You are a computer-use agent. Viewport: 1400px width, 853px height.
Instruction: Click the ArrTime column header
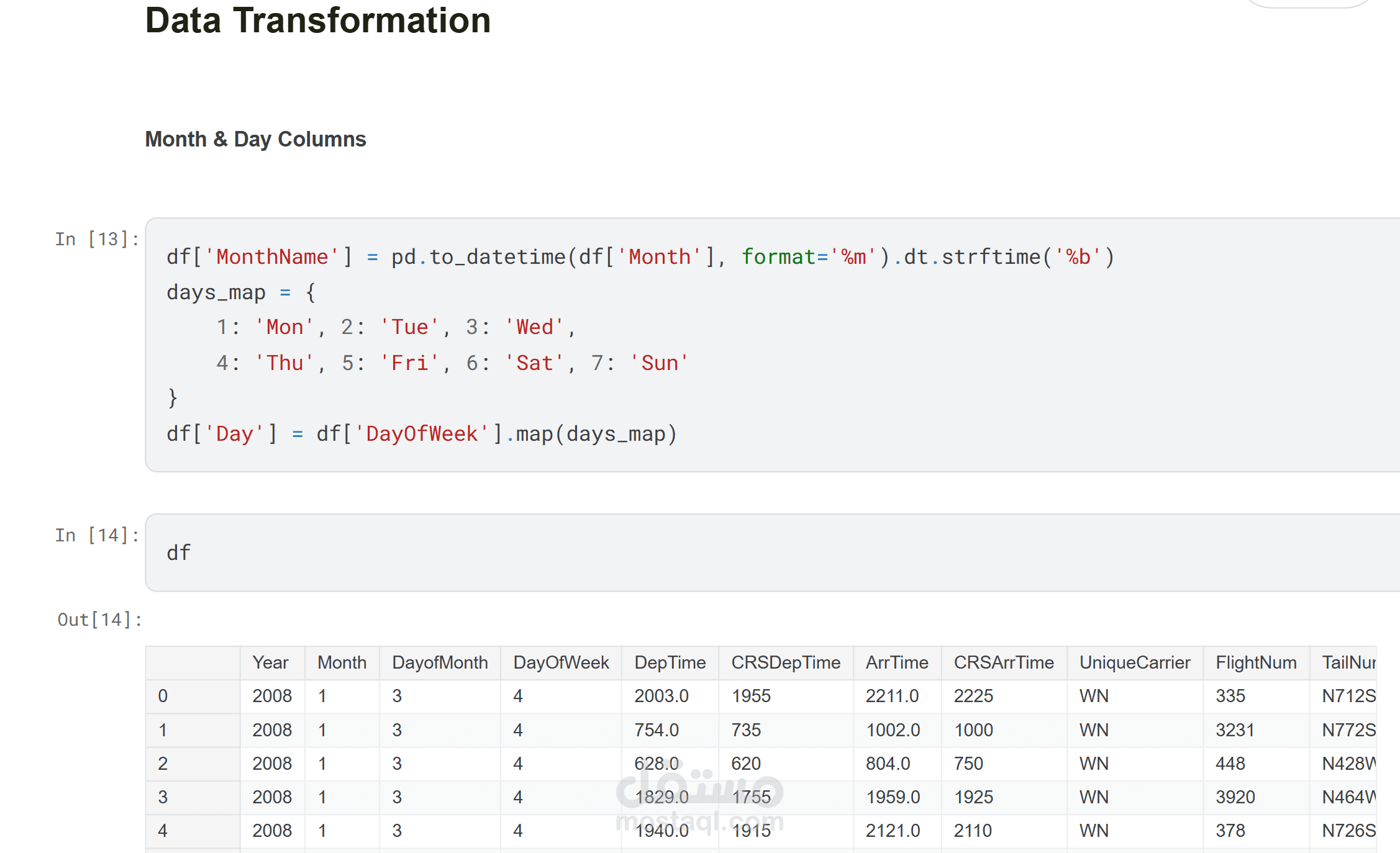tap(897, 662)
